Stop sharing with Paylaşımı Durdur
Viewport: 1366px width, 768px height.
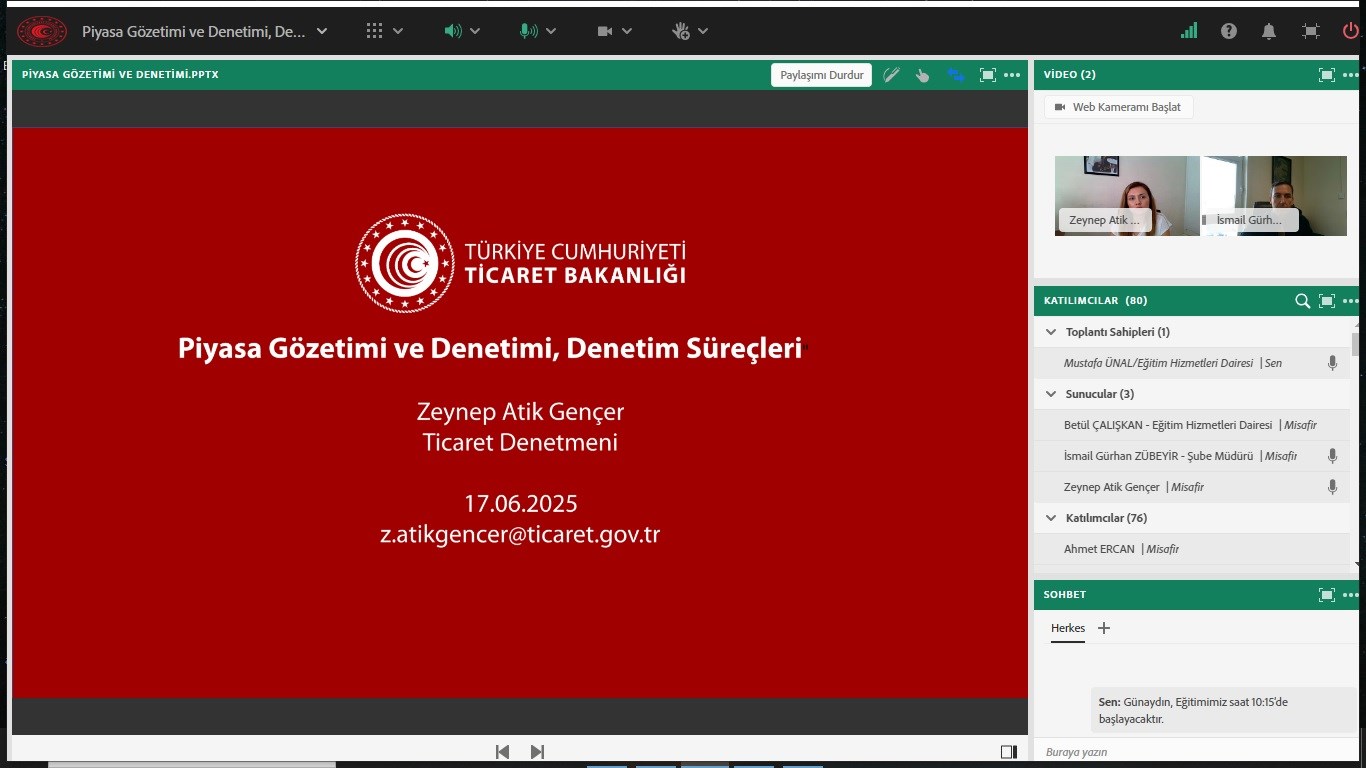click(821, 75)
